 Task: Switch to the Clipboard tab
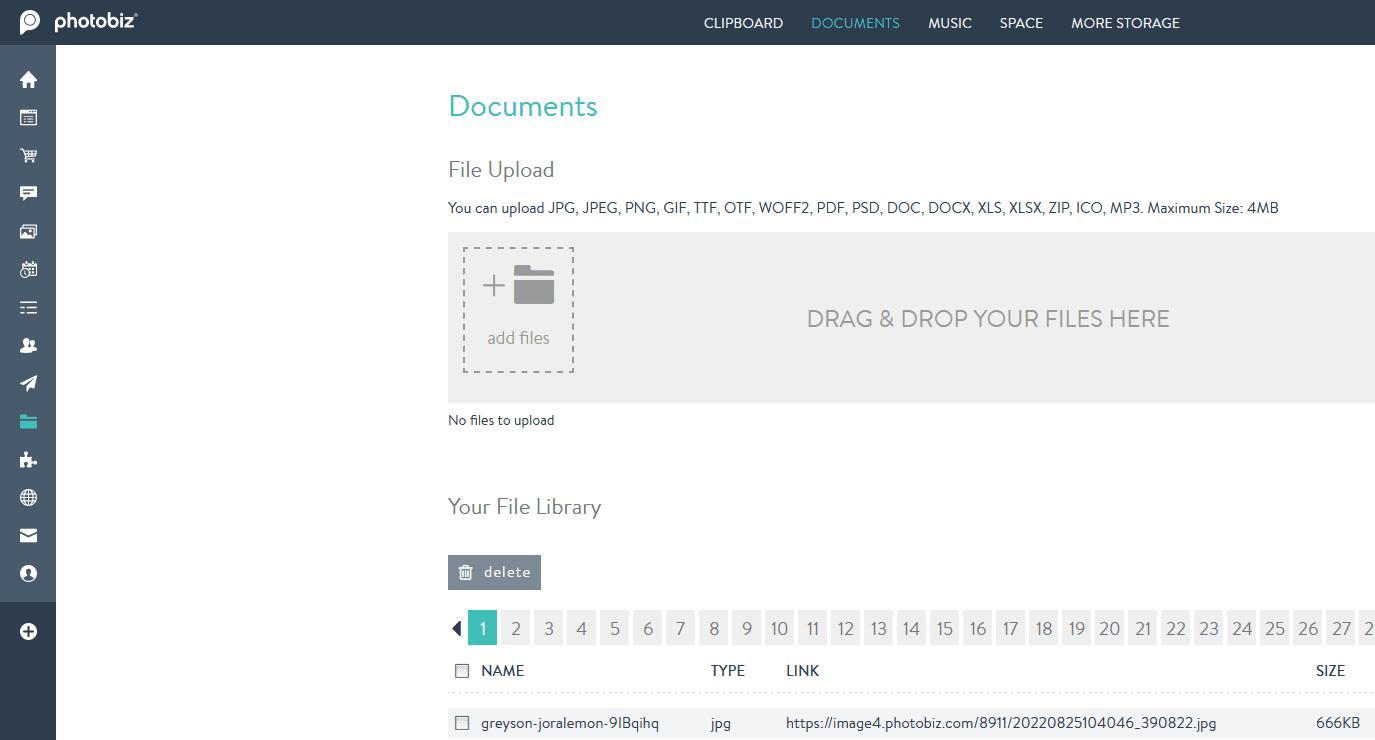[743, 23]
